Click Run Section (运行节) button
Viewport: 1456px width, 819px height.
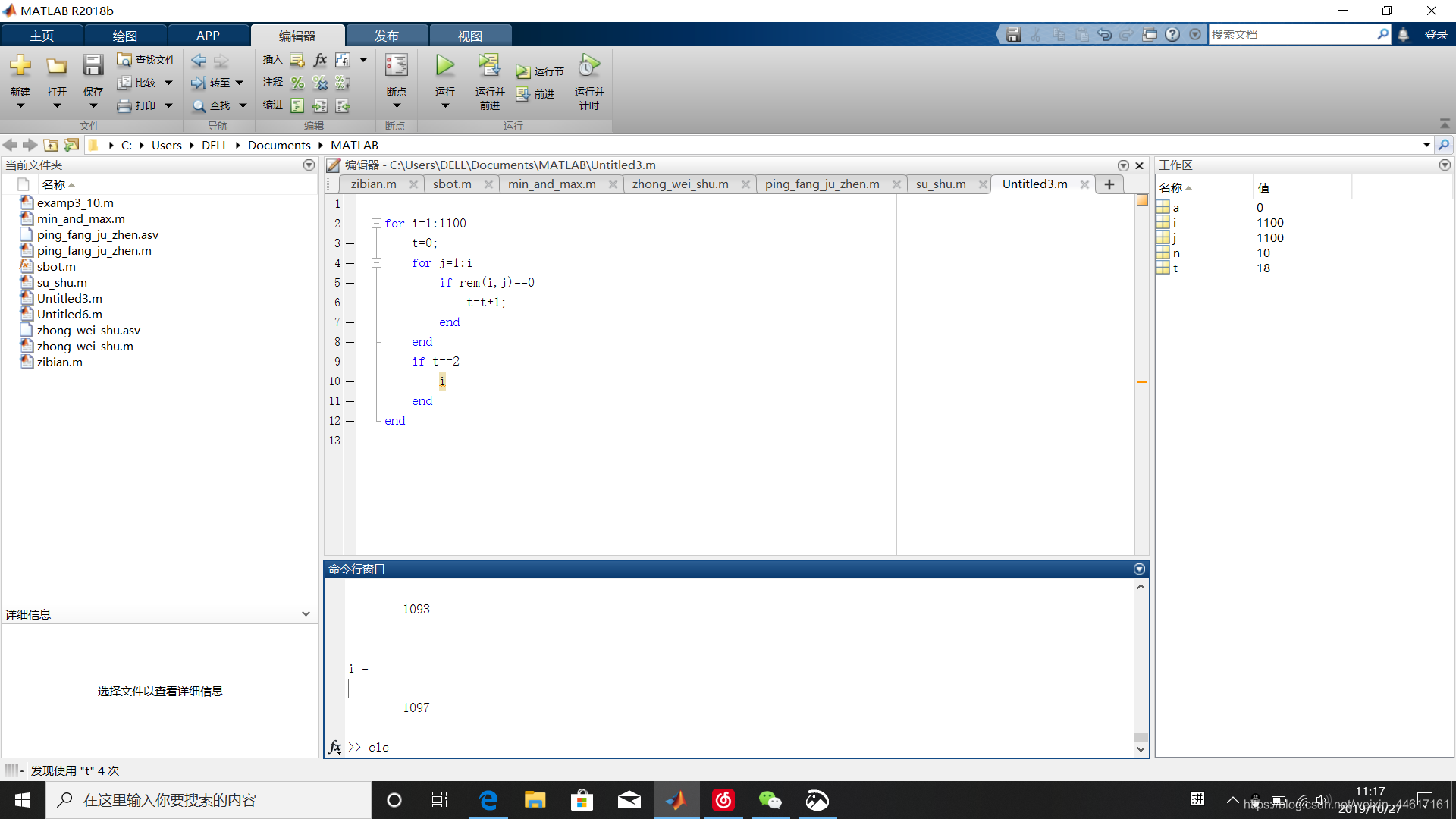540,71
